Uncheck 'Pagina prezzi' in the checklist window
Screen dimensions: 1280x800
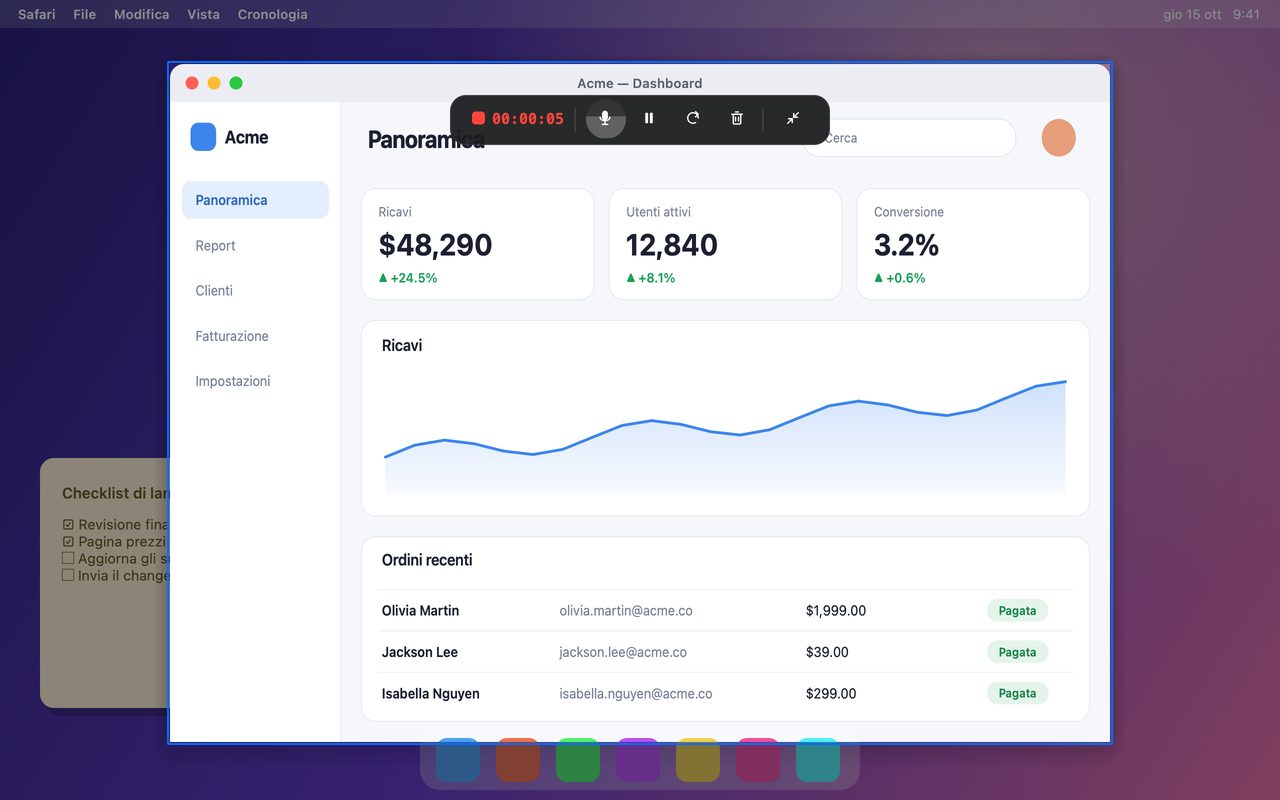(x=68, y=542)
